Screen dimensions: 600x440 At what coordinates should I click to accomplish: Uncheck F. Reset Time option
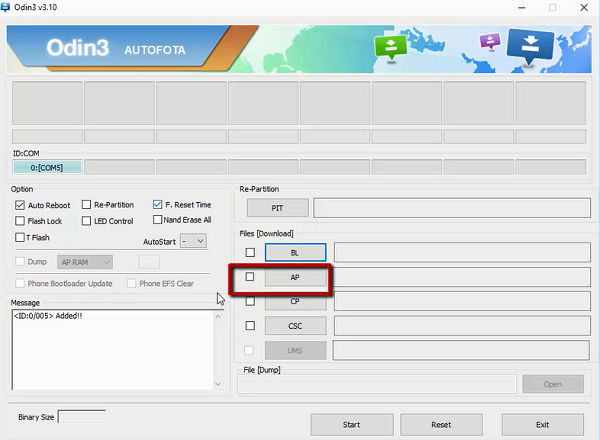[157, 205]
